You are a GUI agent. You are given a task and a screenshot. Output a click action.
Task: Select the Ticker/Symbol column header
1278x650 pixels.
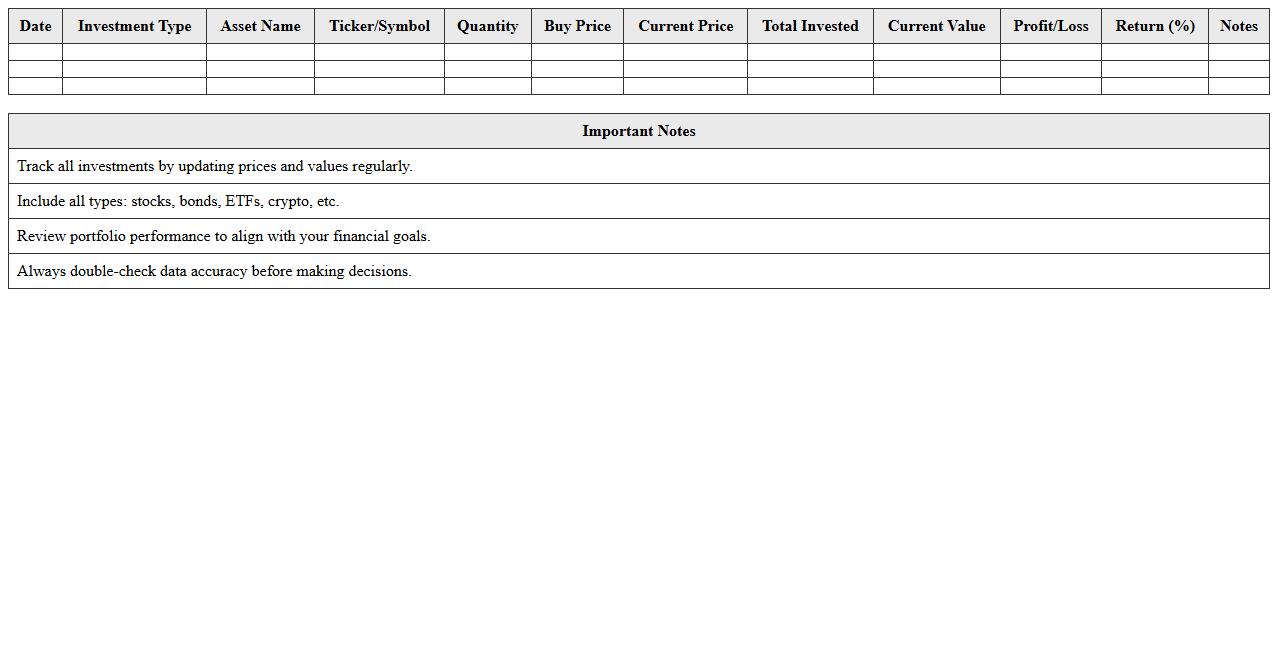coord(379,26)
